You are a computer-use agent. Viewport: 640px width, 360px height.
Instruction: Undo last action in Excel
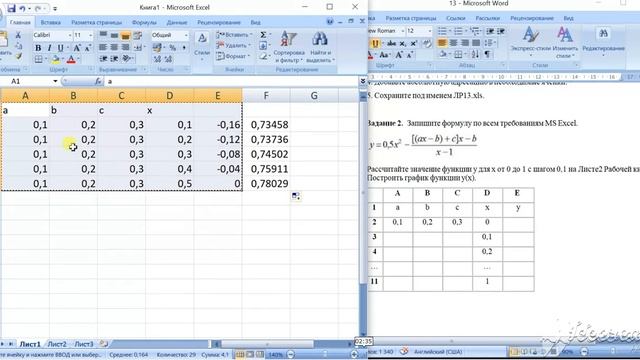click(x=22, y=8)
